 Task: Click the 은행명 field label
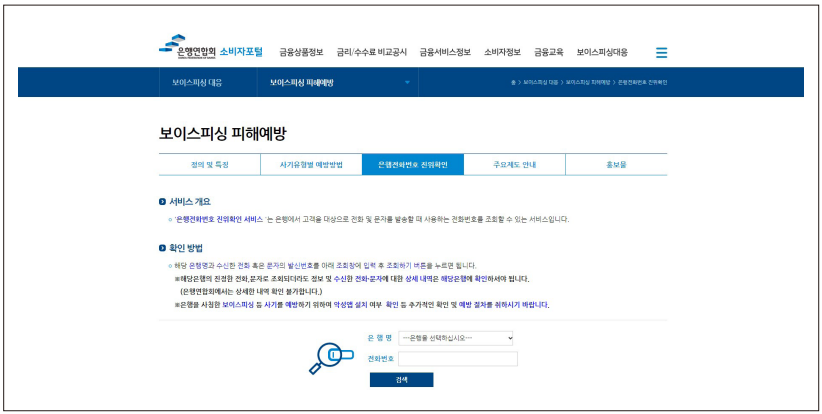(x=380, y=338)
